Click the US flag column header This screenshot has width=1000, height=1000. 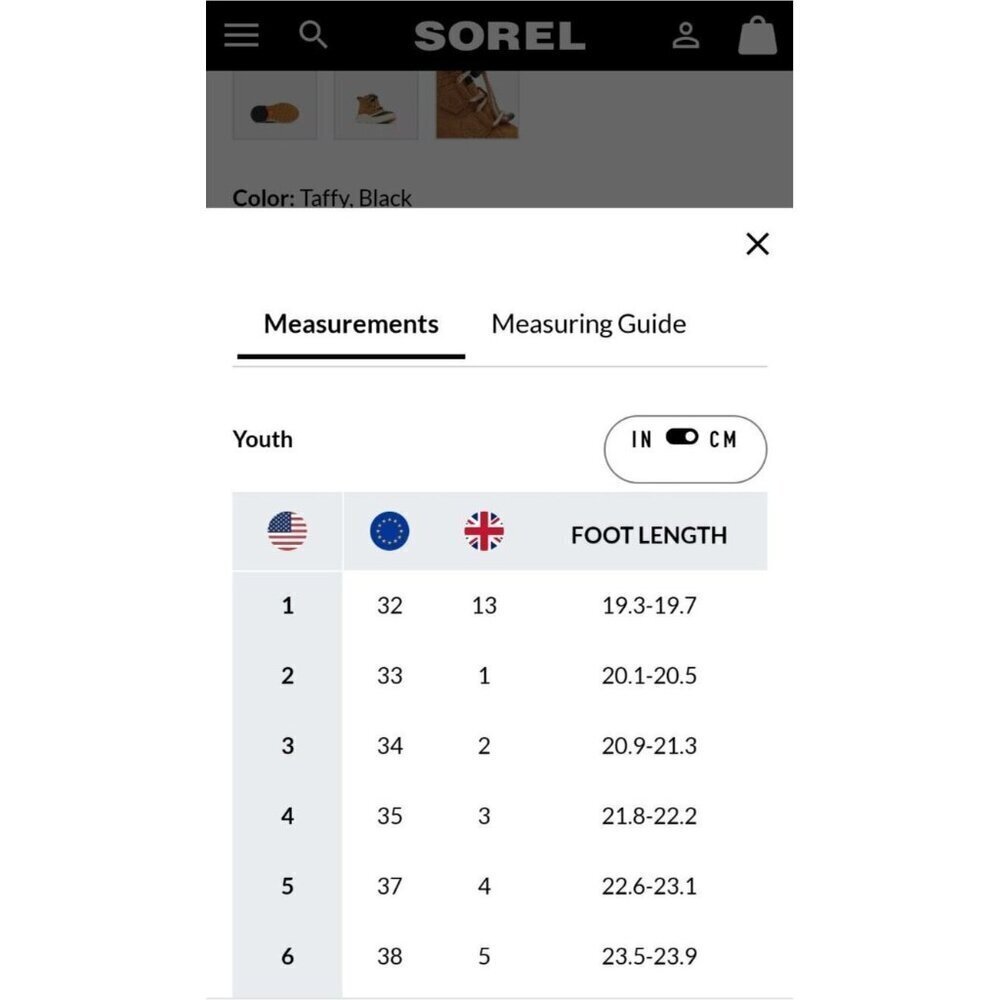287,531
